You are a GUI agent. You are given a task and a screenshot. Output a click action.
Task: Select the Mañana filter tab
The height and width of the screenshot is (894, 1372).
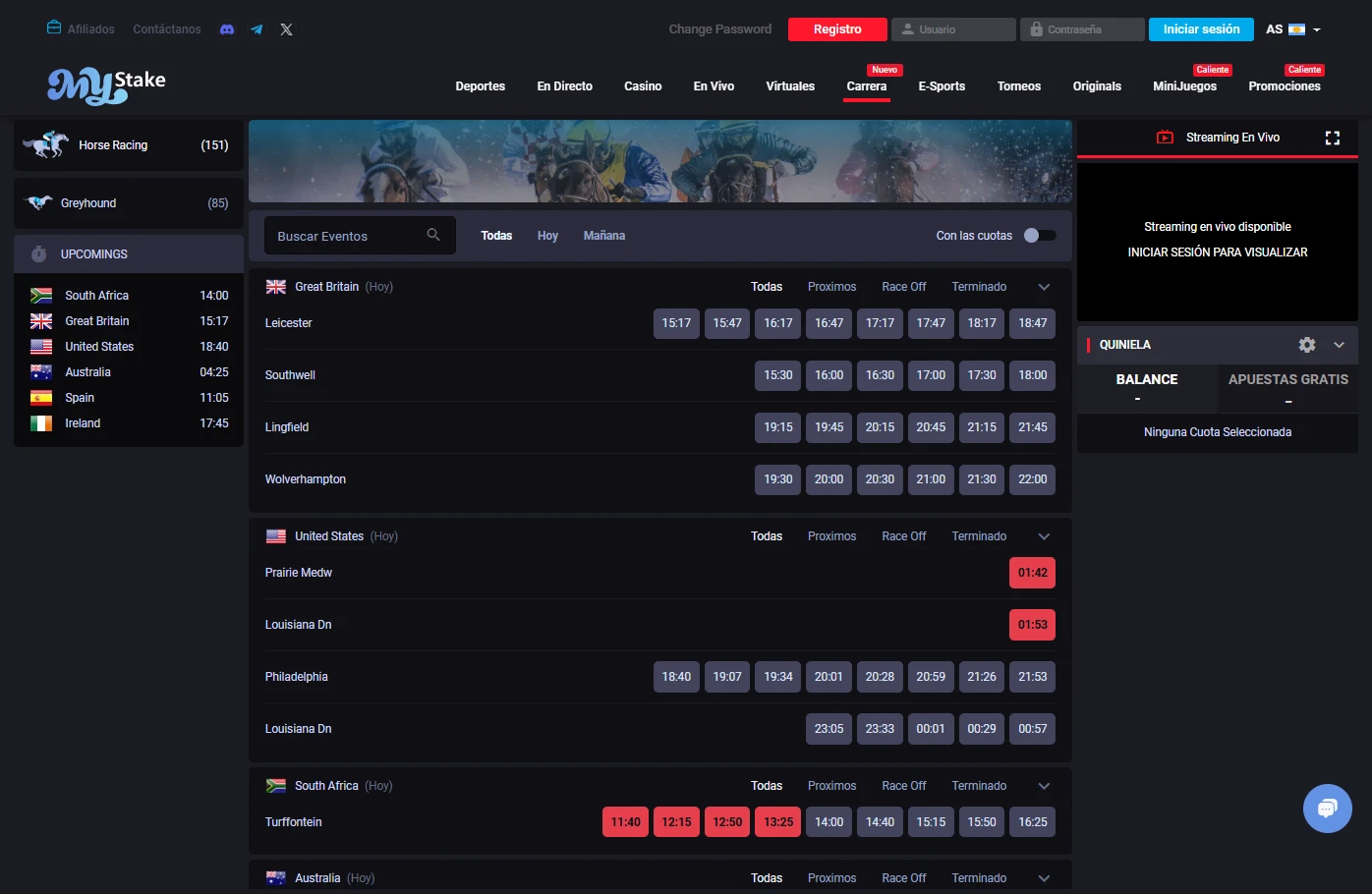[604, 236]
